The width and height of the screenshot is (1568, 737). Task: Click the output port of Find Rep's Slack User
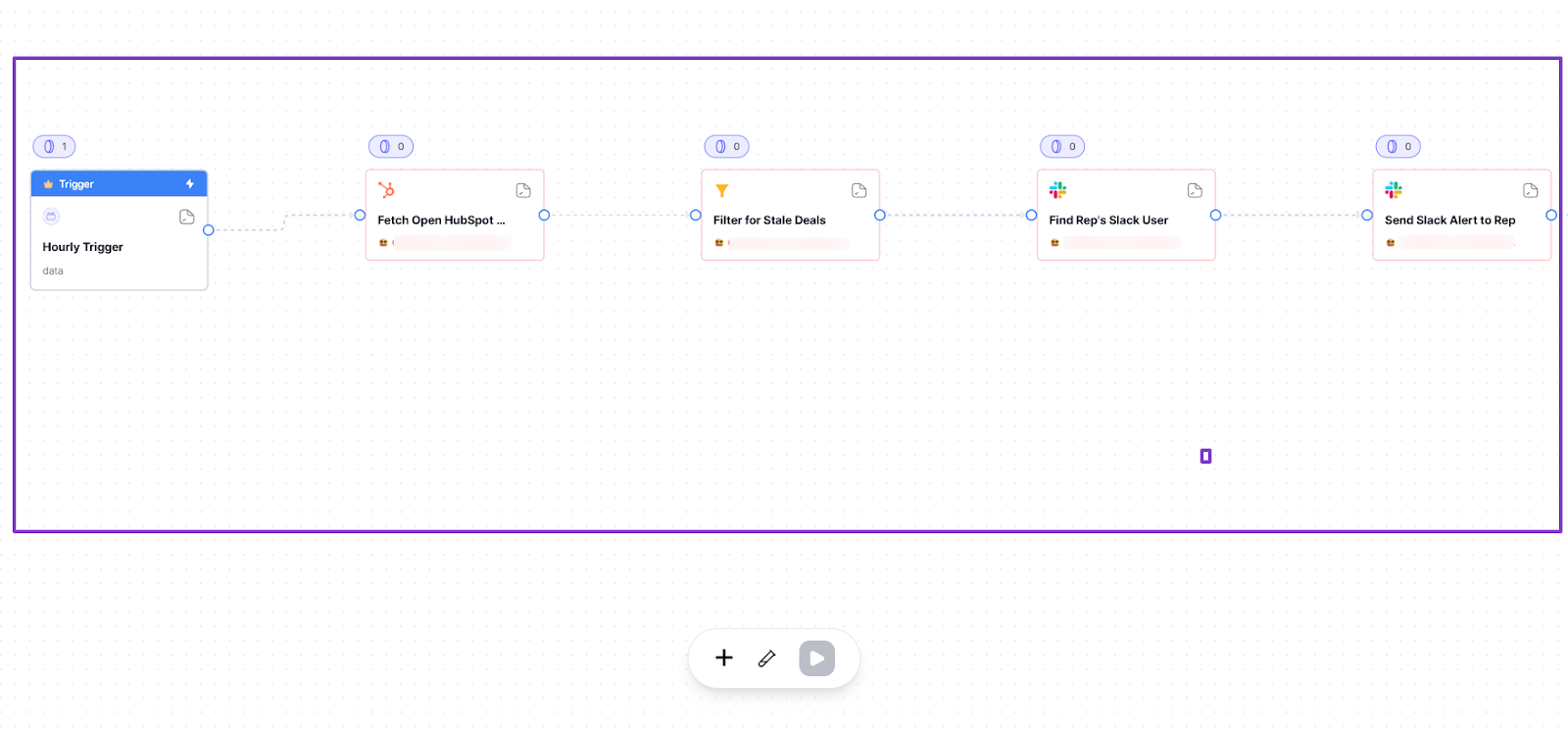click(1215, 216)
